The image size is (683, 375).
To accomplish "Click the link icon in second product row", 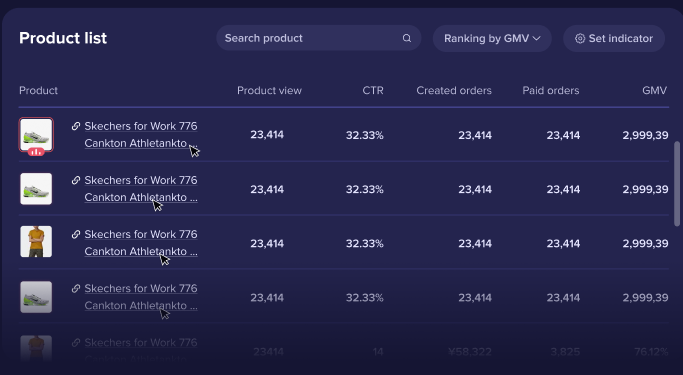I will [76, 180].
